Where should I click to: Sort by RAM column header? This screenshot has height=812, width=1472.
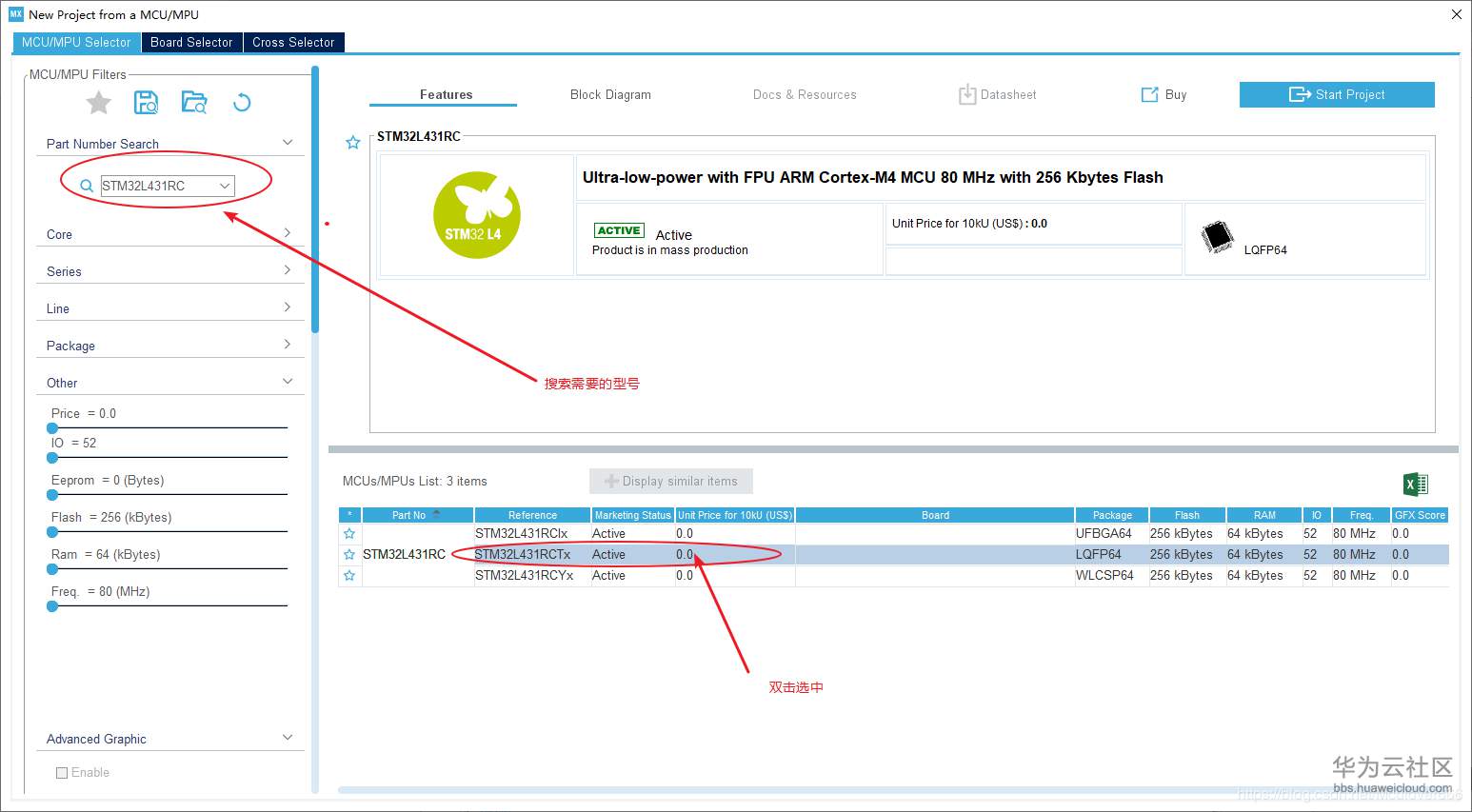(x=1264, y=515)
